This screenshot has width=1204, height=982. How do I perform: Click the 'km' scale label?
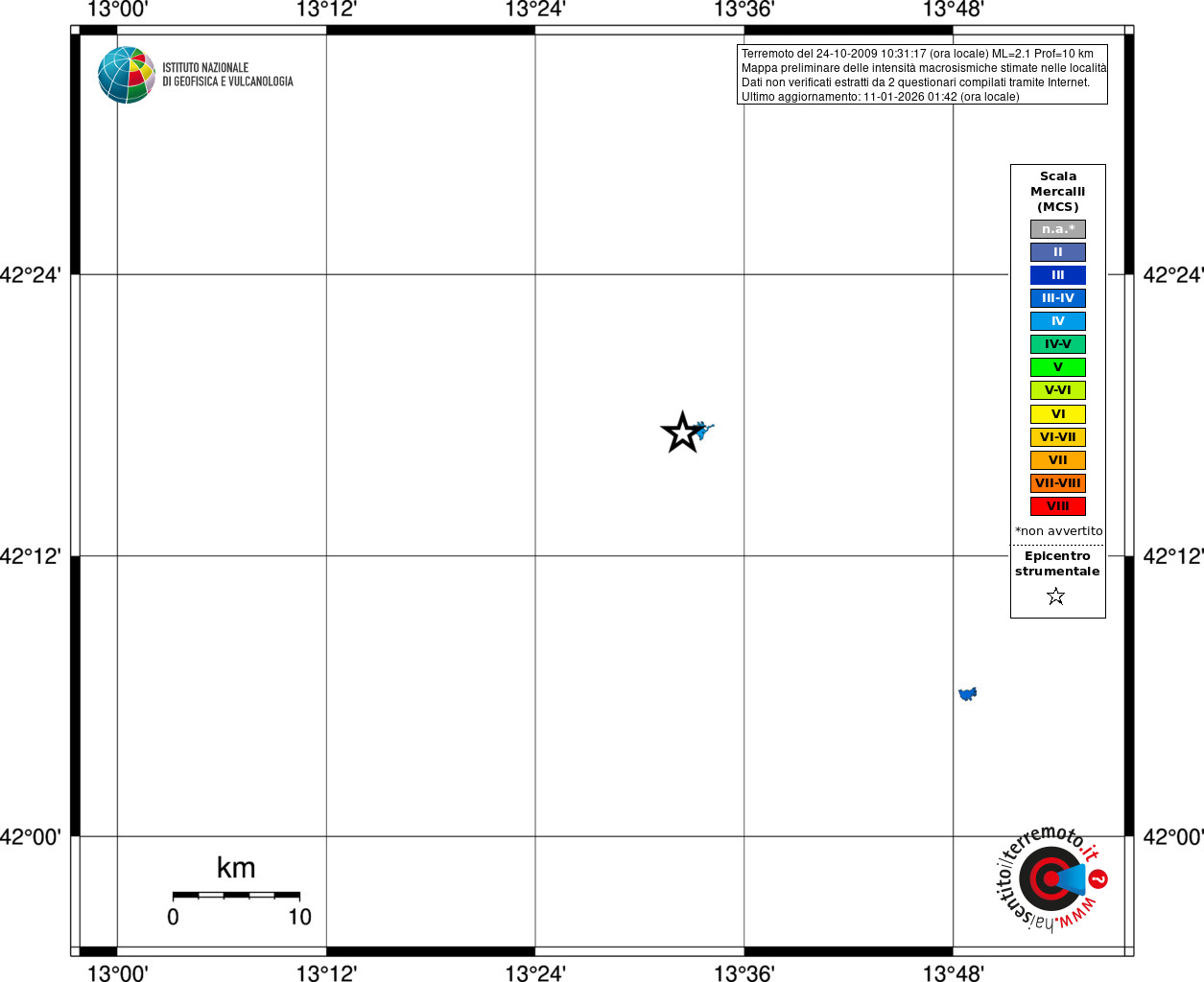coord(236,868)
